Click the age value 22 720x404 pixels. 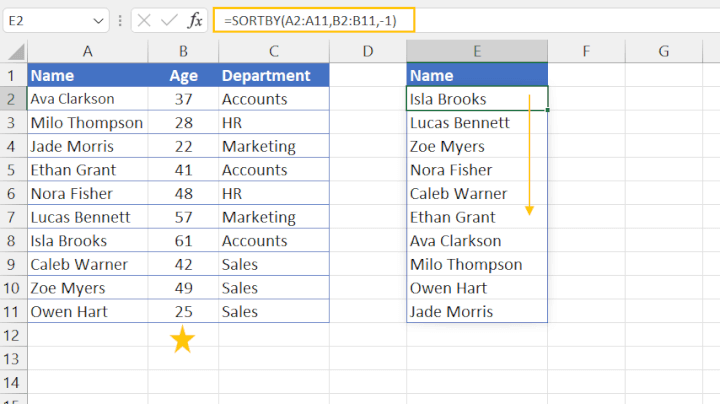tap(183, 146)
